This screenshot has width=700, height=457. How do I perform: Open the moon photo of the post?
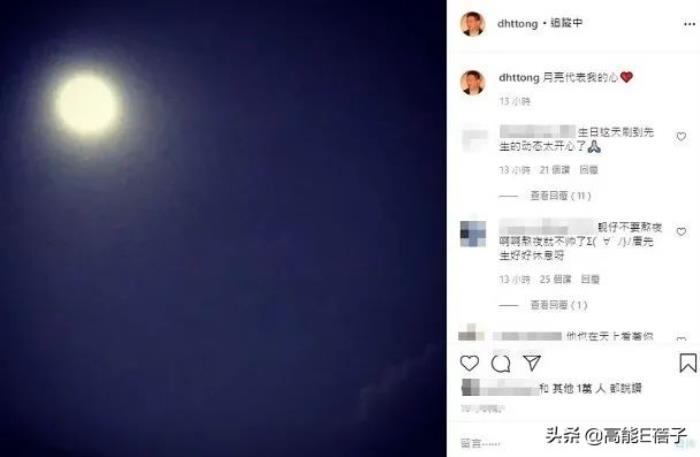[223, 228]
